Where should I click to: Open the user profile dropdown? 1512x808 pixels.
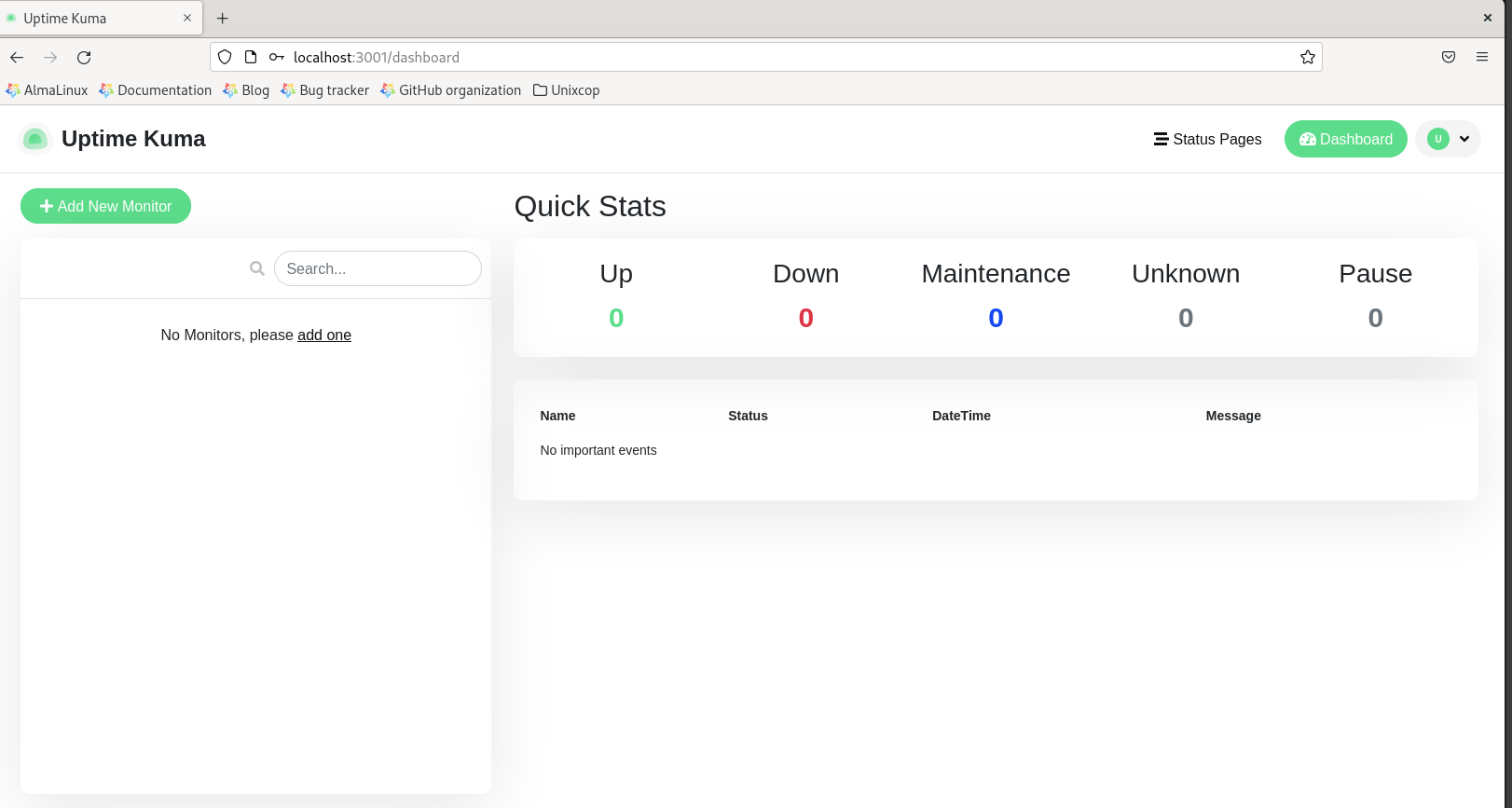1448,139
